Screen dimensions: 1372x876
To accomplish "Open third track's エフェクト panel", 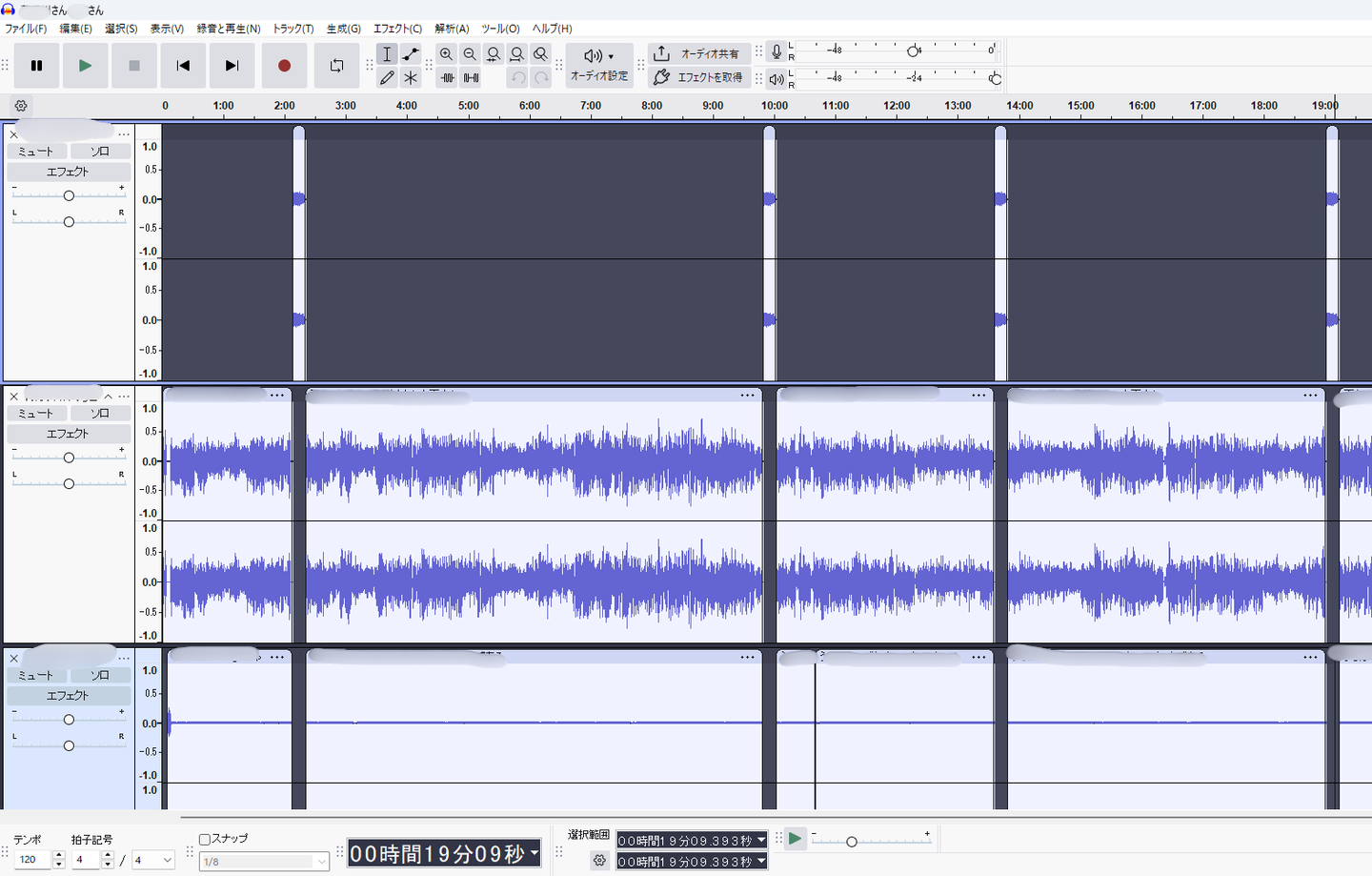I will click(x=69, y=696).
